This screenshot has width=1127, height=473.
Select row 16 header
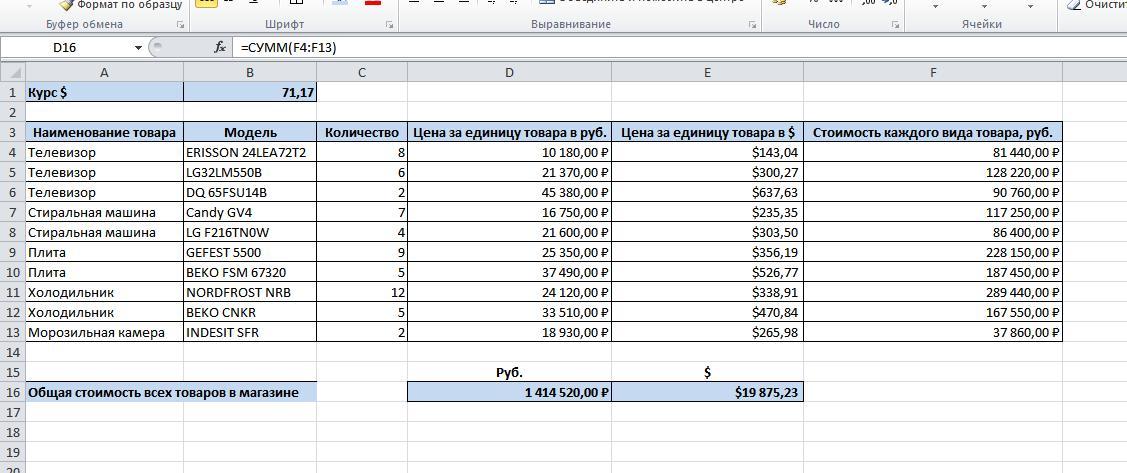pyautogui.click(x=13, y=392)
